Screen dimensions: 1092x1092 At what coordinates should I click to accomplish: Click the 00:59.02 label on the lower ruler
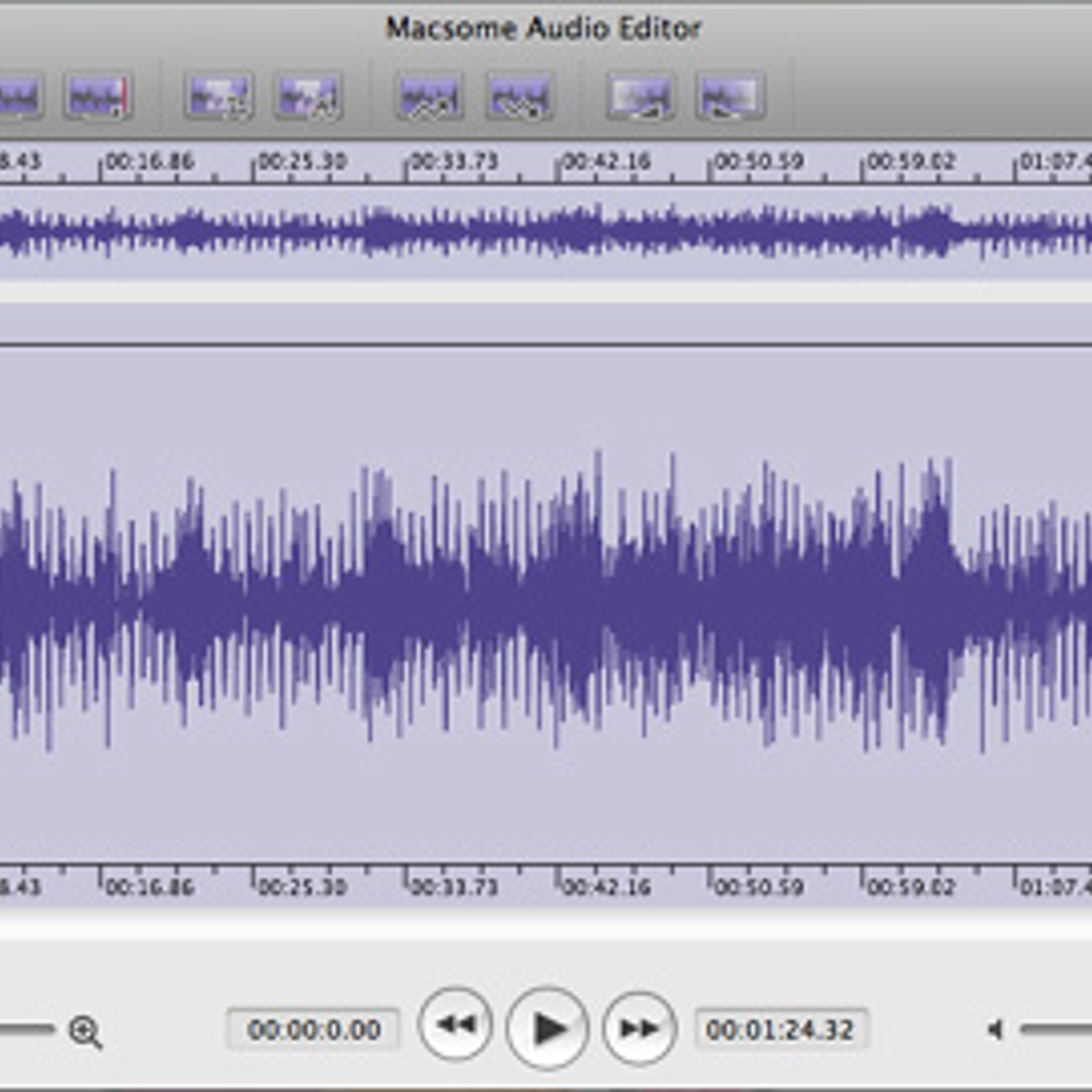(x=911, y=887)
